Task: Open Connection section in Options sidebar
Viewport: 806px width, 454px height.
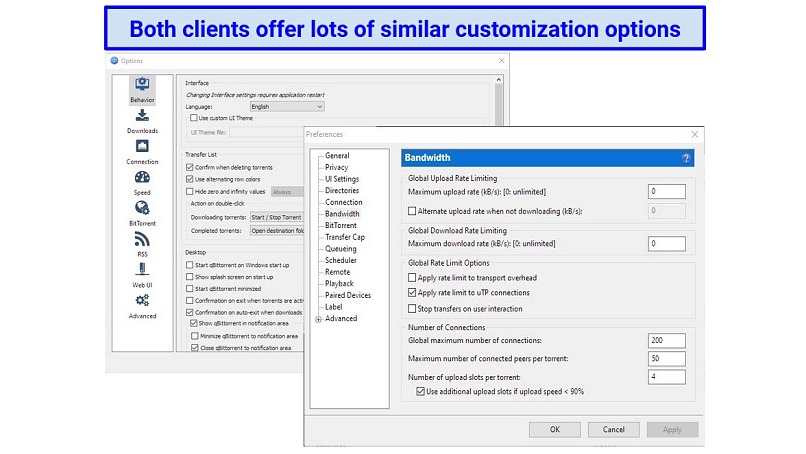Action: 142,152
